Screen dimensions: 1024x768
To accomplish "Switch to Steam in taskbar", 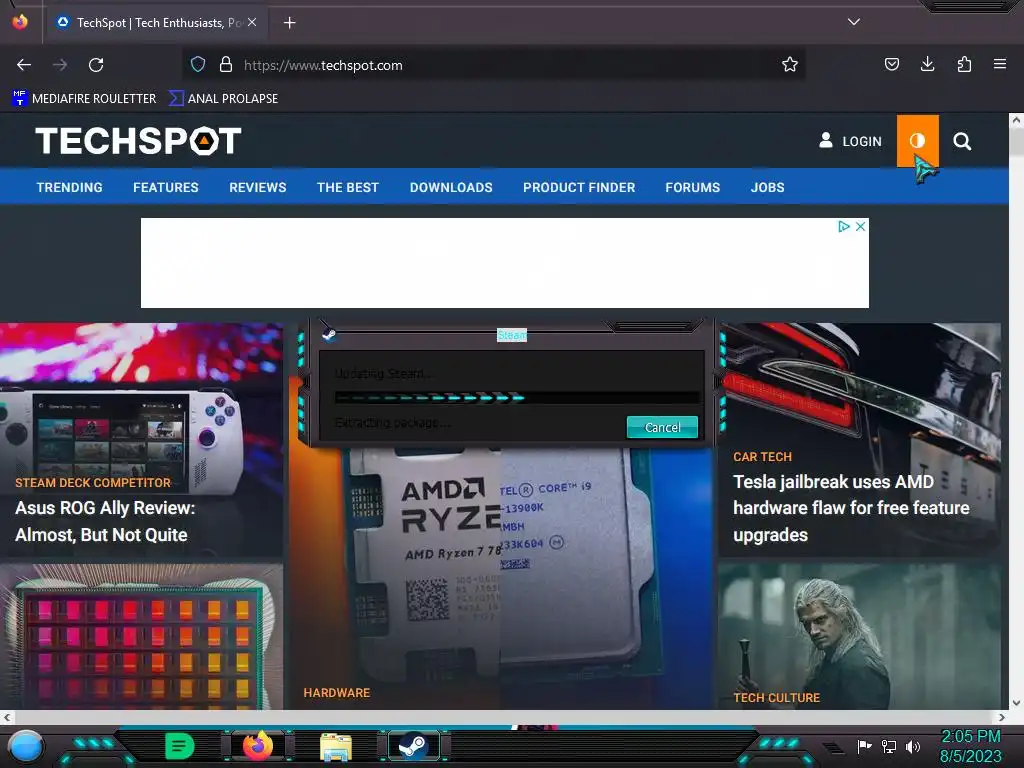I will click(x=413, y=746).
